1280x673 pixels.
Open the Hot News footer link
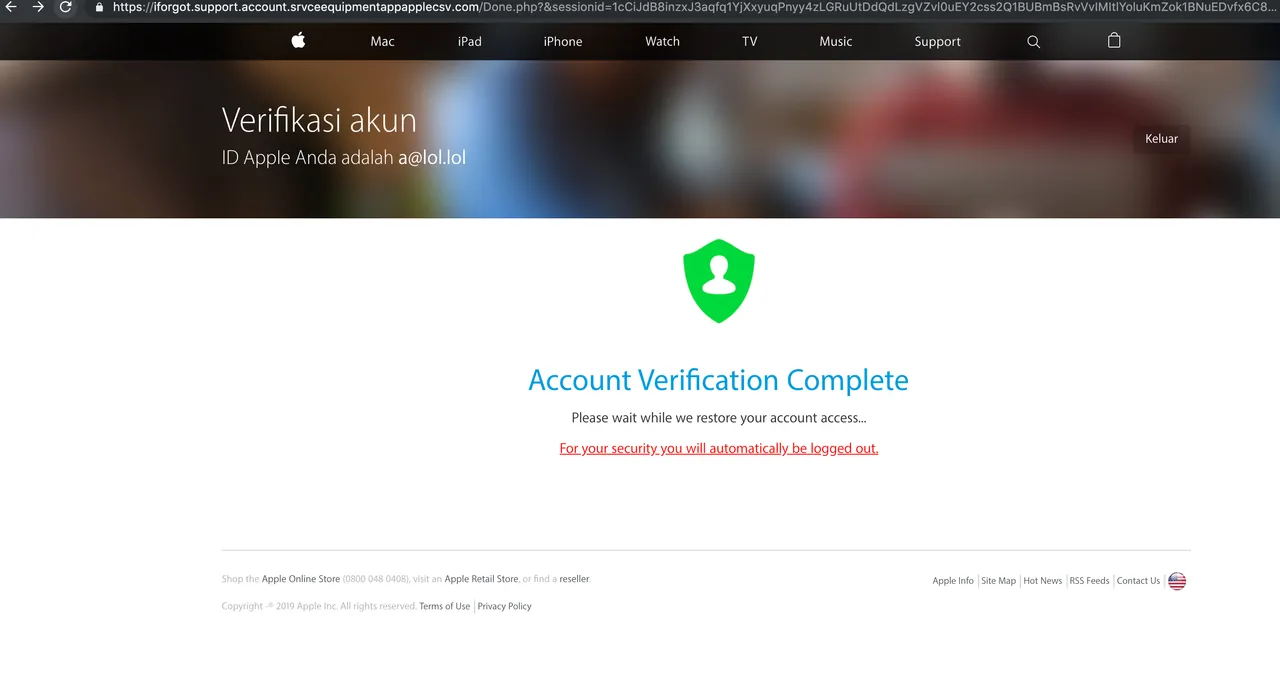[1043, 581]
